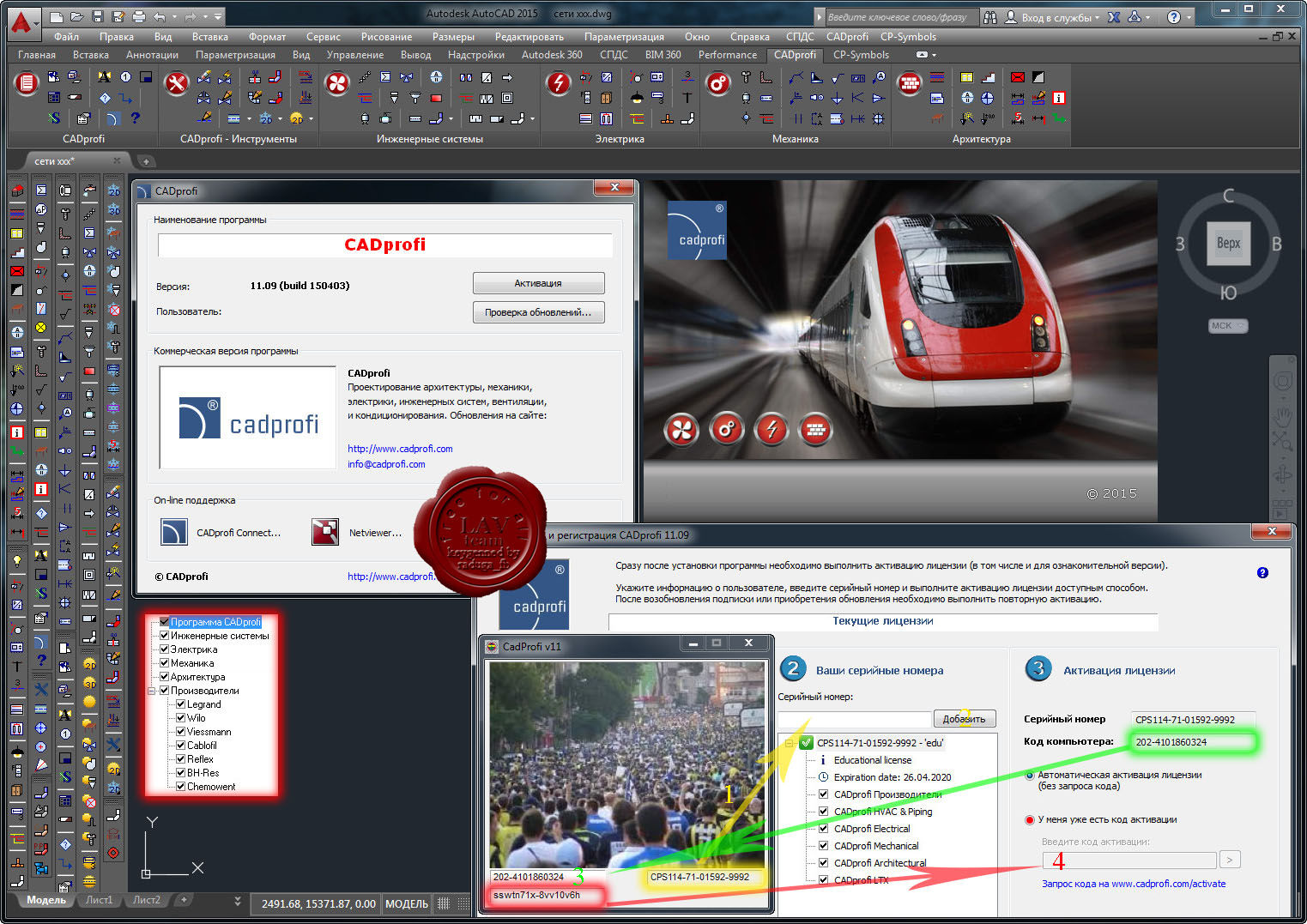Click the brick wall button on the splash image
This screenshot has height=924, width=1307.
point(815,430)
